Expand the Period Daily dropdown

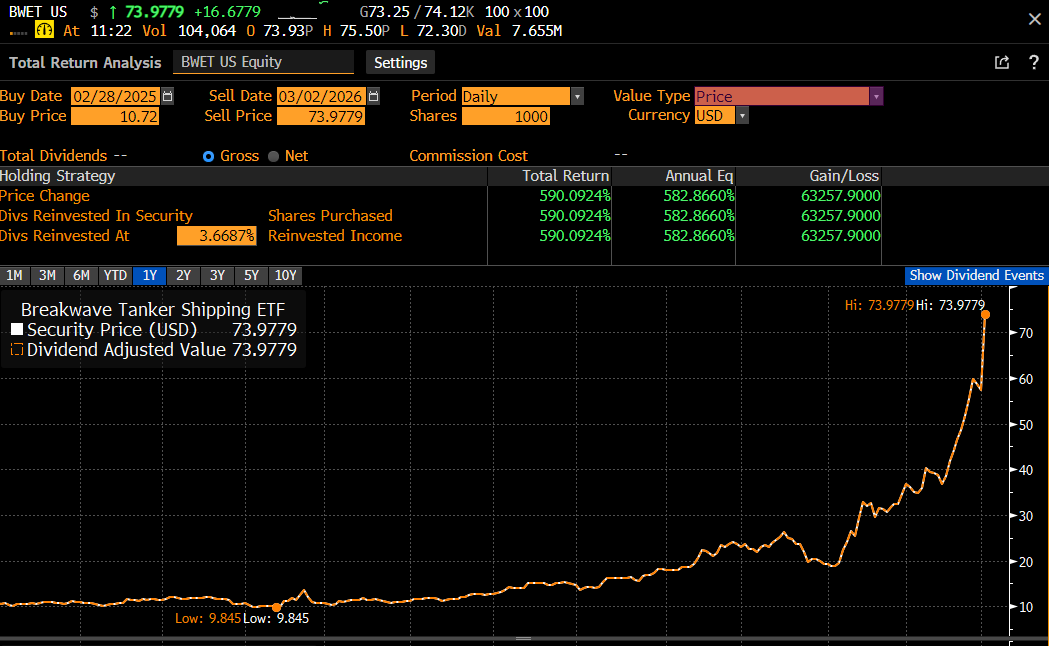click(x=577, y=96)
